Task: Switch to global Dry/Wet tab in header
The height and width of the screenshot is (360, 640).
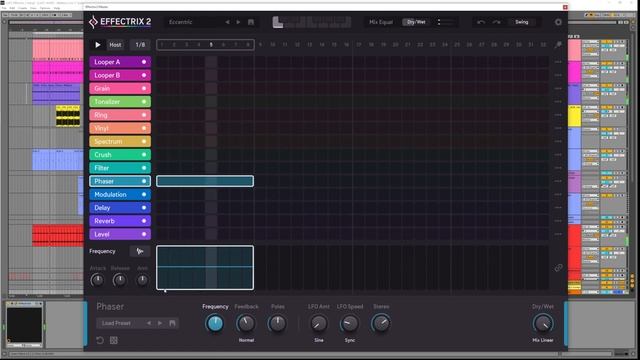Action: (416, 22)
